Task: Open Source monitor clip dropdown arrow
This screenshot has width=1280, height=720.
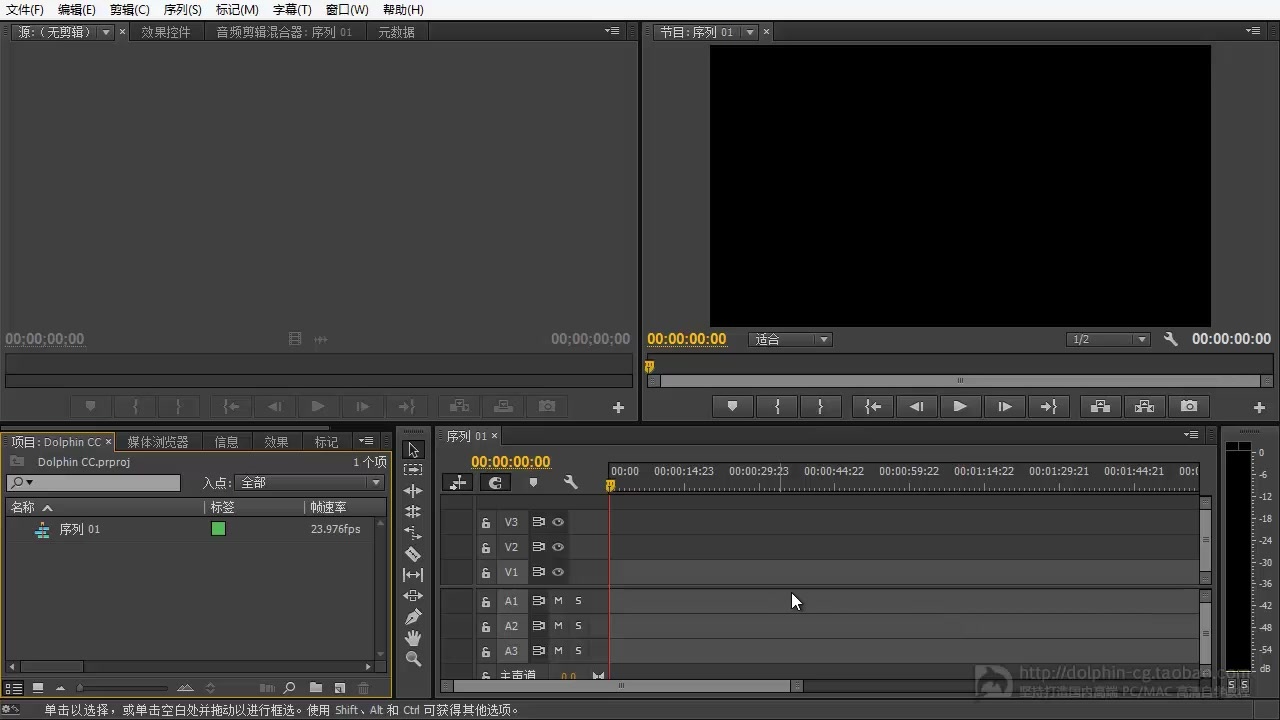Action: tap(106, 32)
